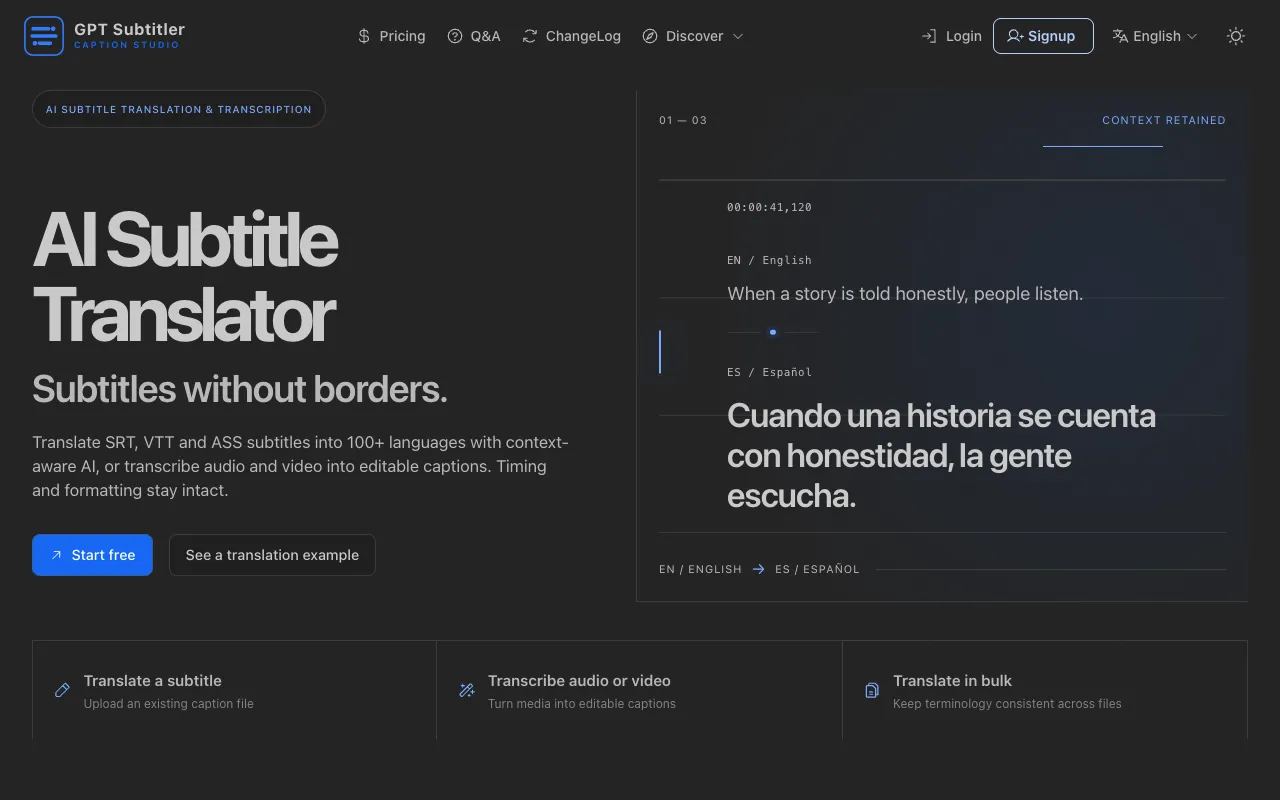Click the pencil icon beside Translate a subtitle
The image size is (1280, 800).
(x=62, y=690)
